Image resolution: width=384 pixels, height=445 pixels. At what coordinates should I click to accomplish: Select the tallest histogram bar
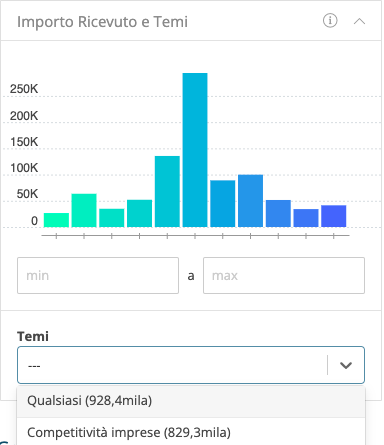(x=195, y=150)
